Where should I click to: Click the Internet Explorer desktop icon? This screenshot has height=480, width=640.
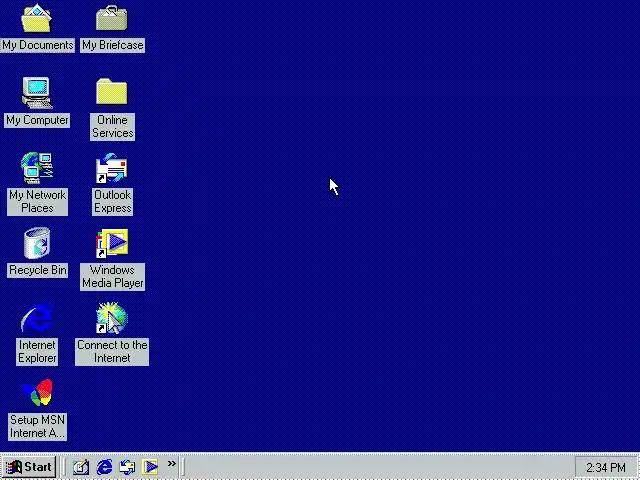(37, 318)
